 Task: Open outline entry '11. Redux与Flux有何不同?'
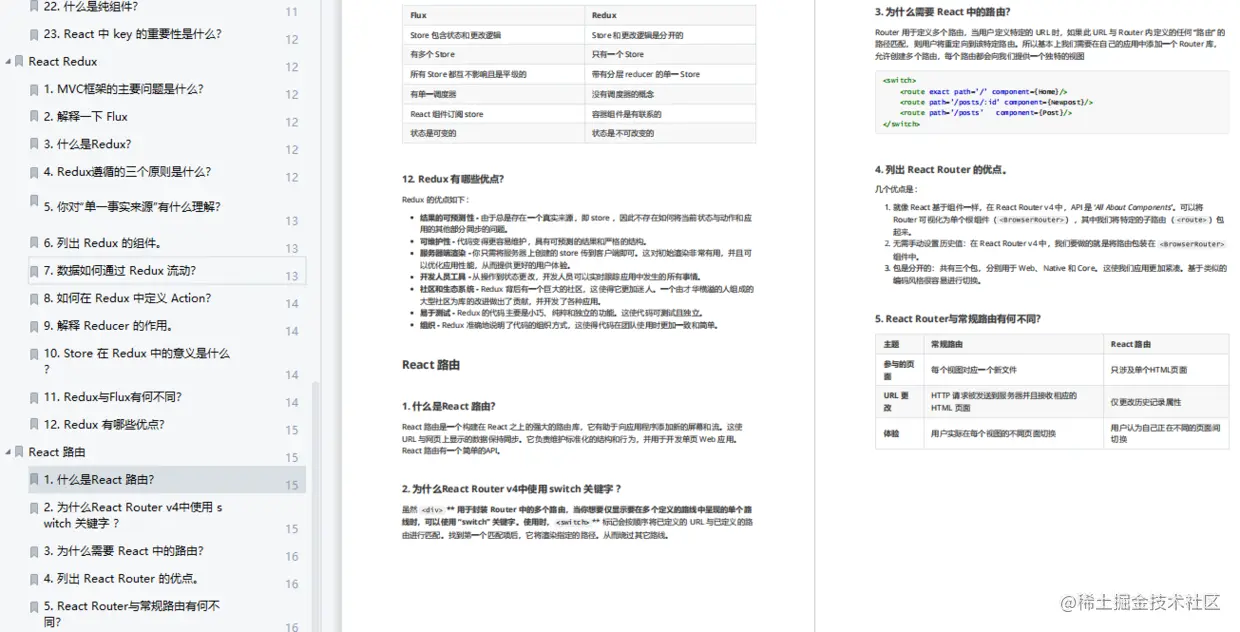[x=113, y=397]
